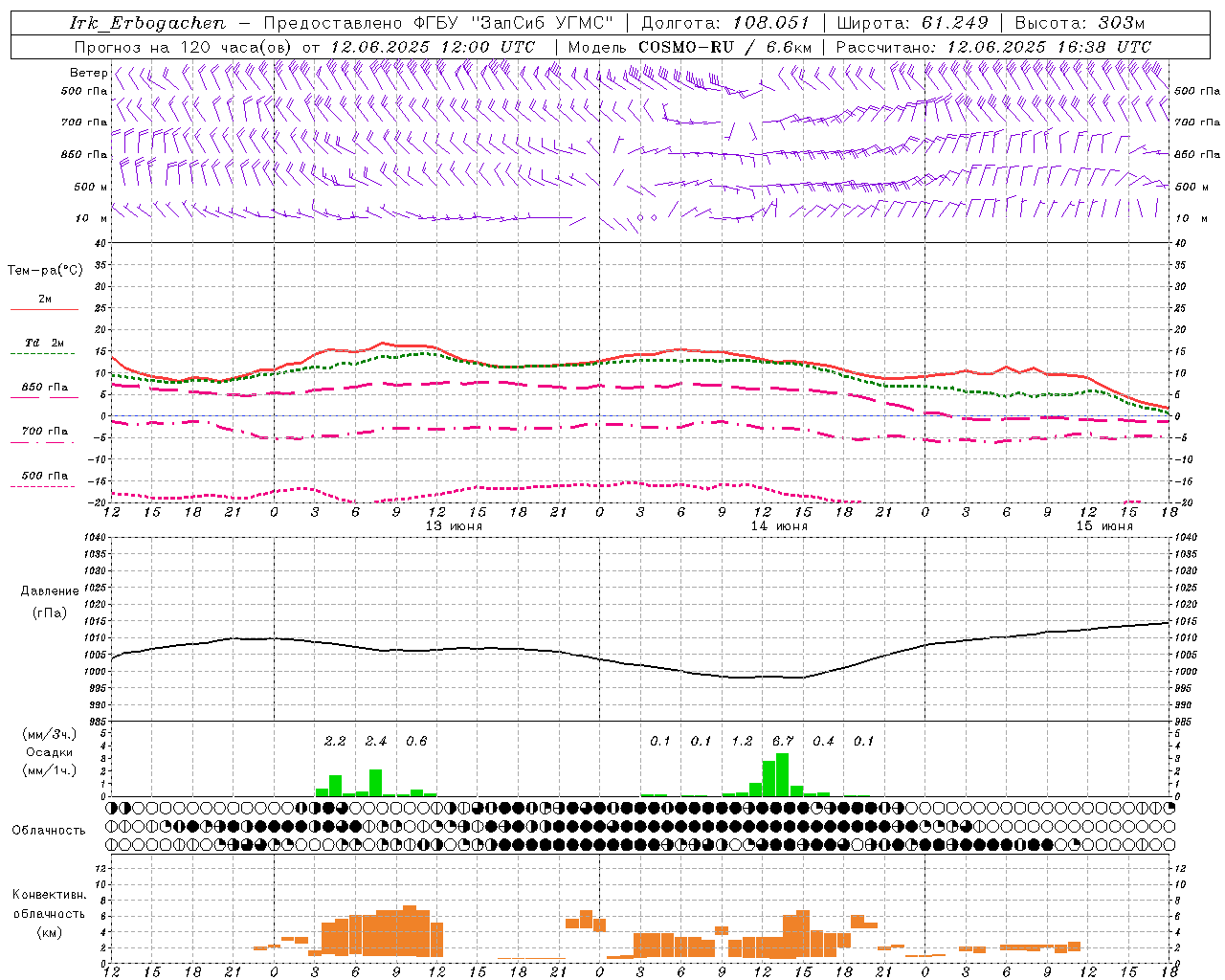
Task: Click the 700 гПа temperature legend label
Action: pyautogui.click(x=45, y=431)
